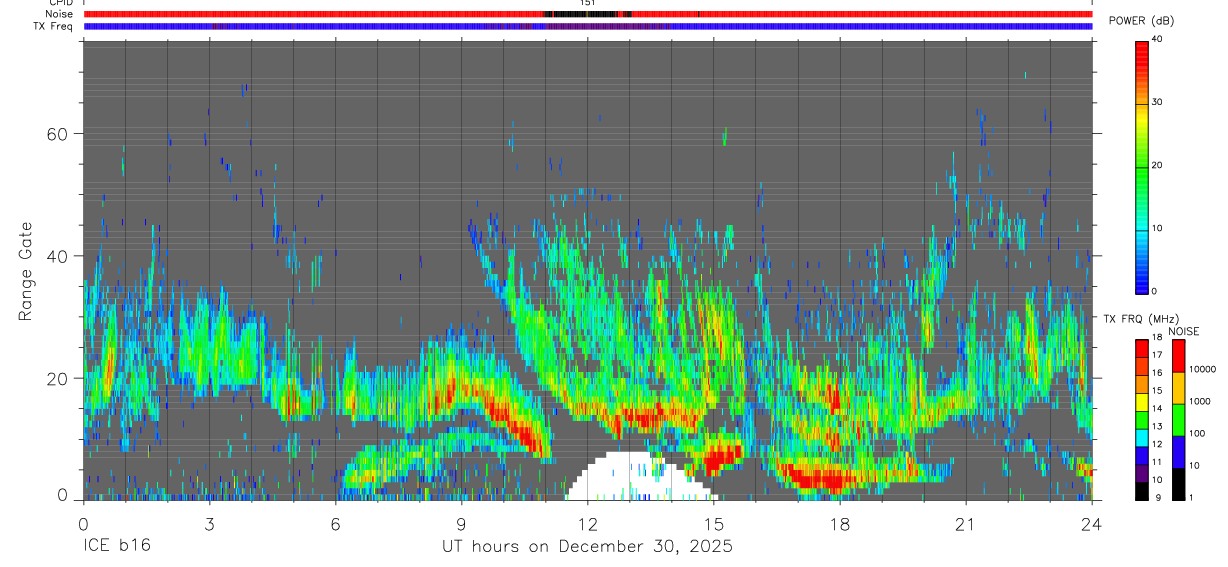The width and height of the screenshot is (1228, 567).
Task: Click the red 17–18 MHz TX FRQ swatch
Action: pyautogui.click(x=1142, y=349)
